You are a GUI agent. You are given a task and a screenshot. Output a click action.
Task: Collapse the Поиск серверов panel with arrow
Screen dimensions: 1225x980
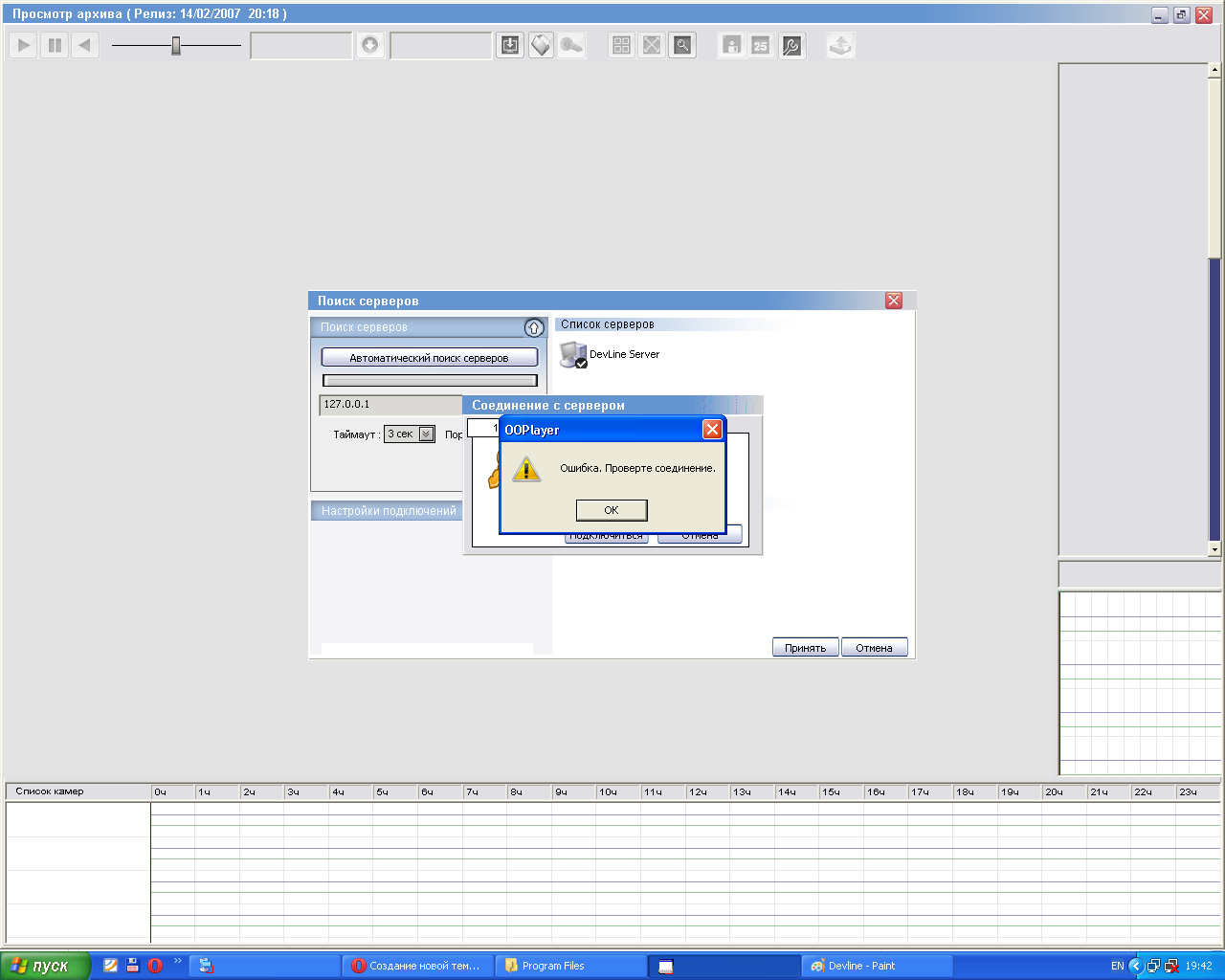click(x=534, y=328)
